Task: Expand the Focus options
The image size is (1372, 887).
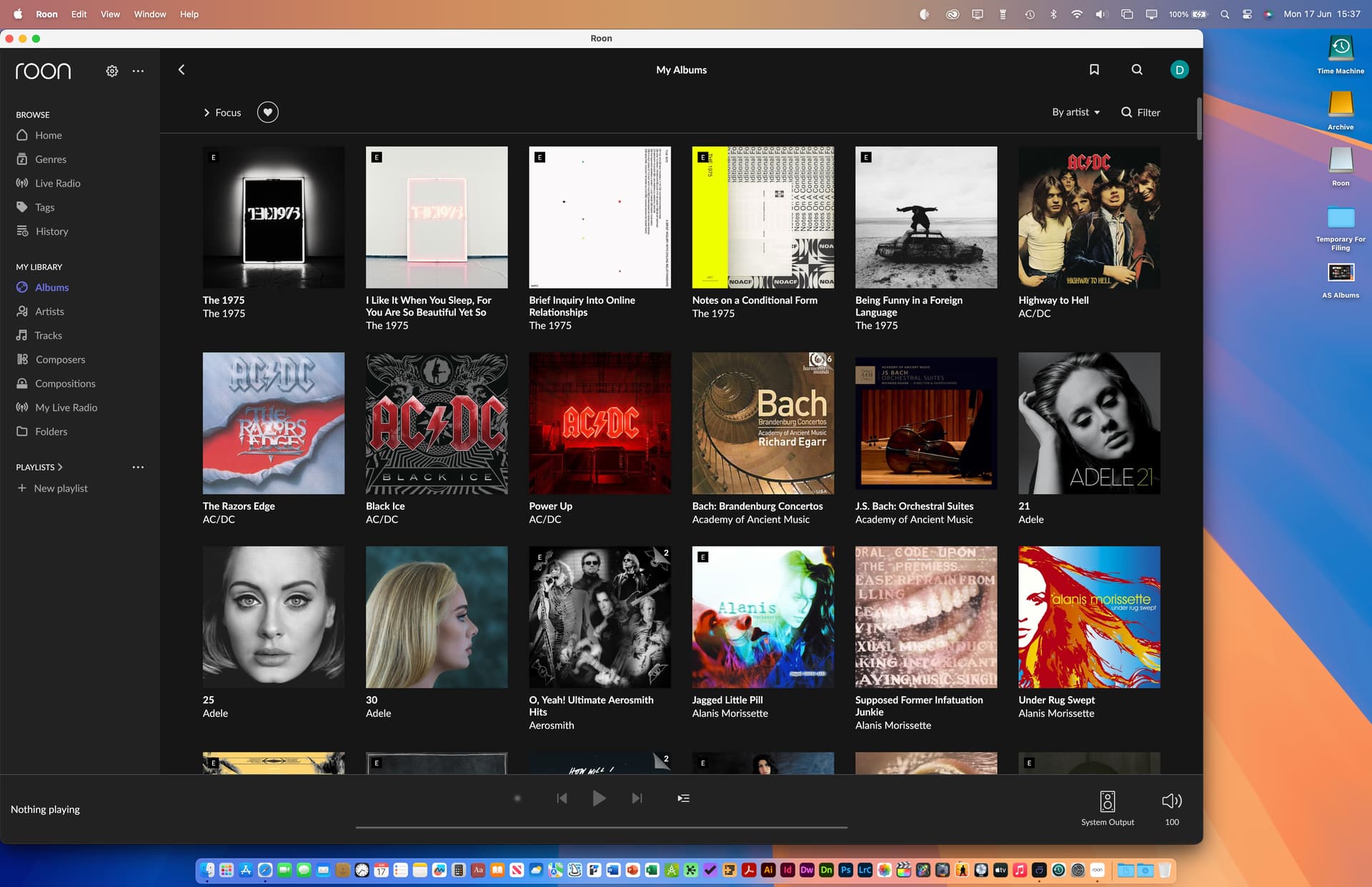Action: tap(222, 112)
